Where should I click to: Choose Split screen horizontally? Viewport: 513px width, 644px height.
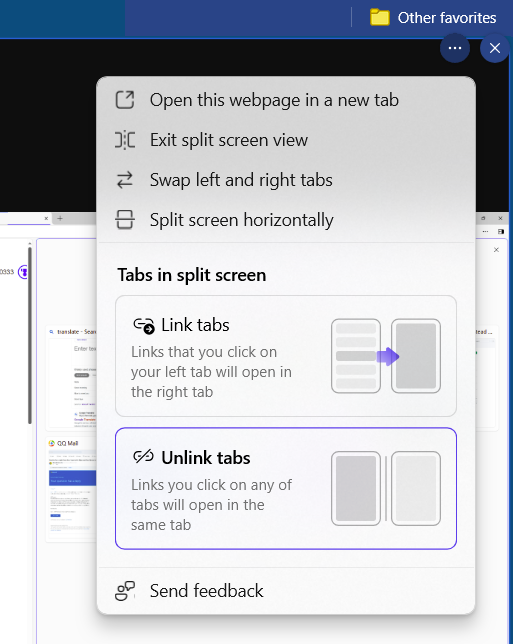(x=286, y=220)
